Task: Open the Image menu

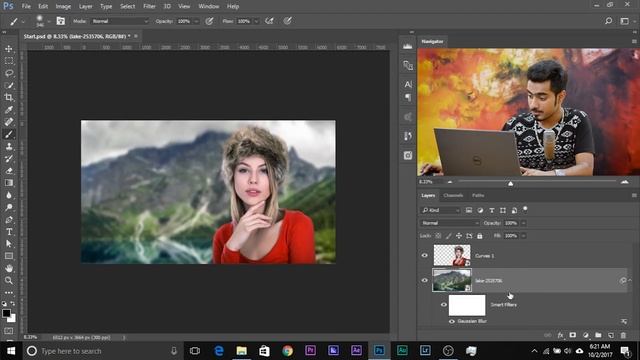Action: [x=63, y=7]
